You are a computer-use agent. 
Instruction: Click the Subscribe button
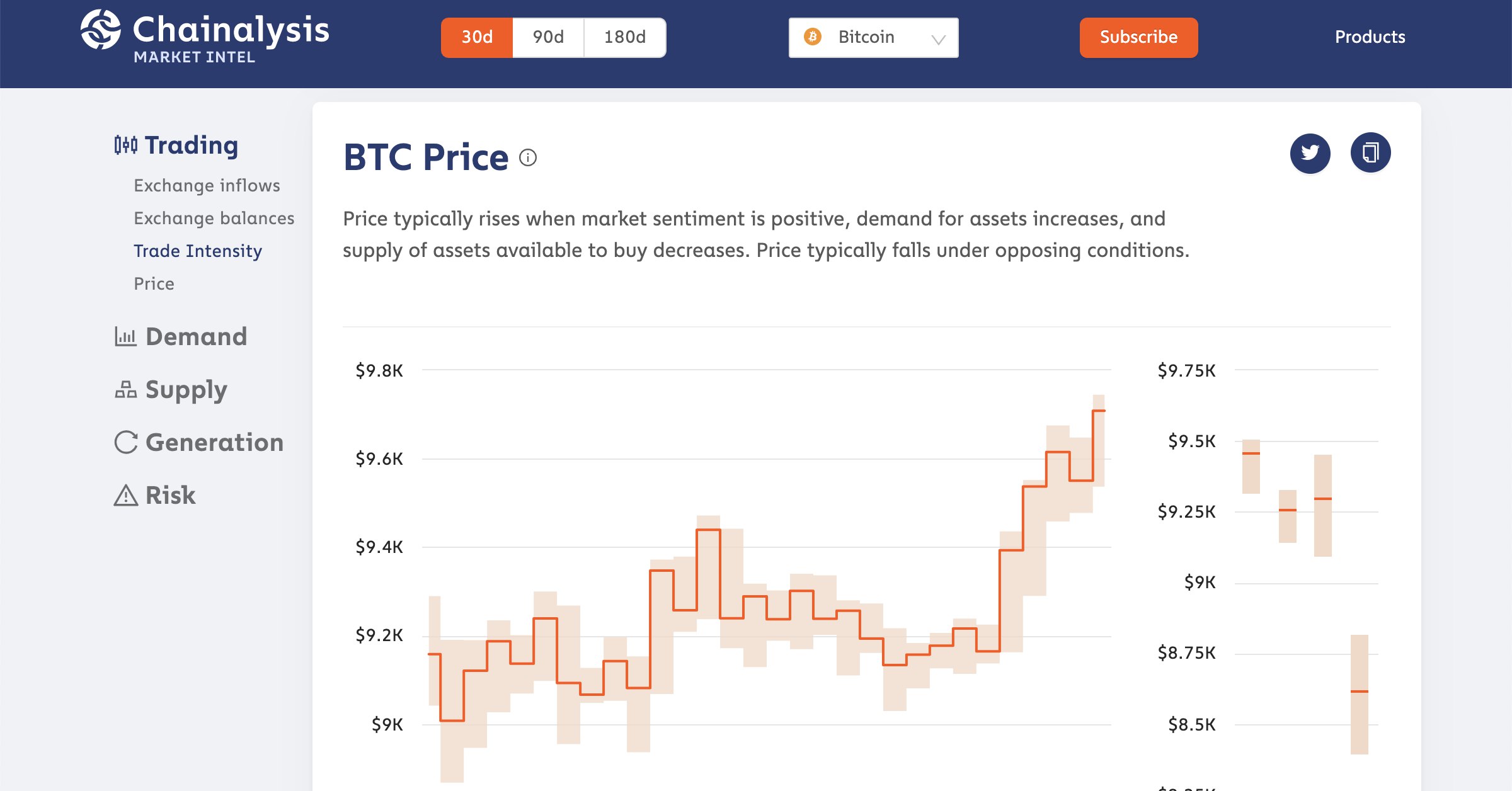tap(1138, 37)
